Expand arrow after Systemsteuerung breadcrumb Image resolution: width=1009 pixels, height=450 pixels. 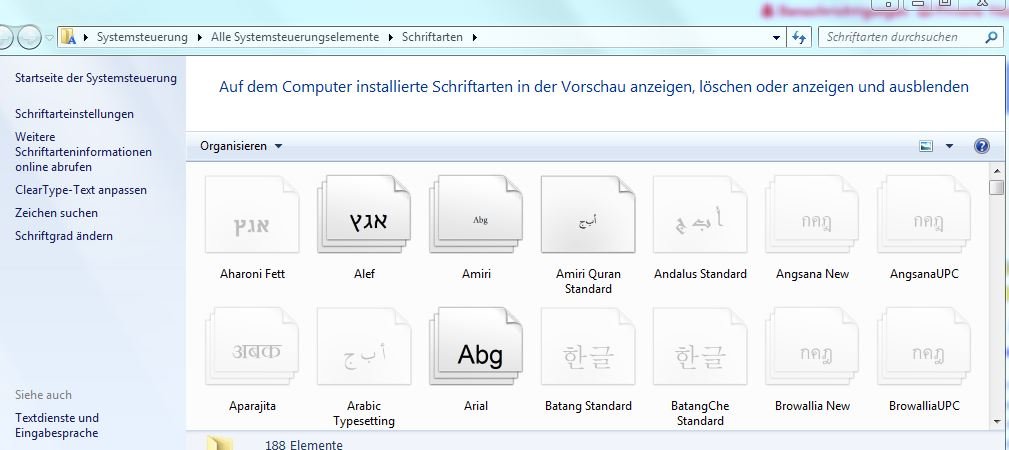(x=199, y=37)
